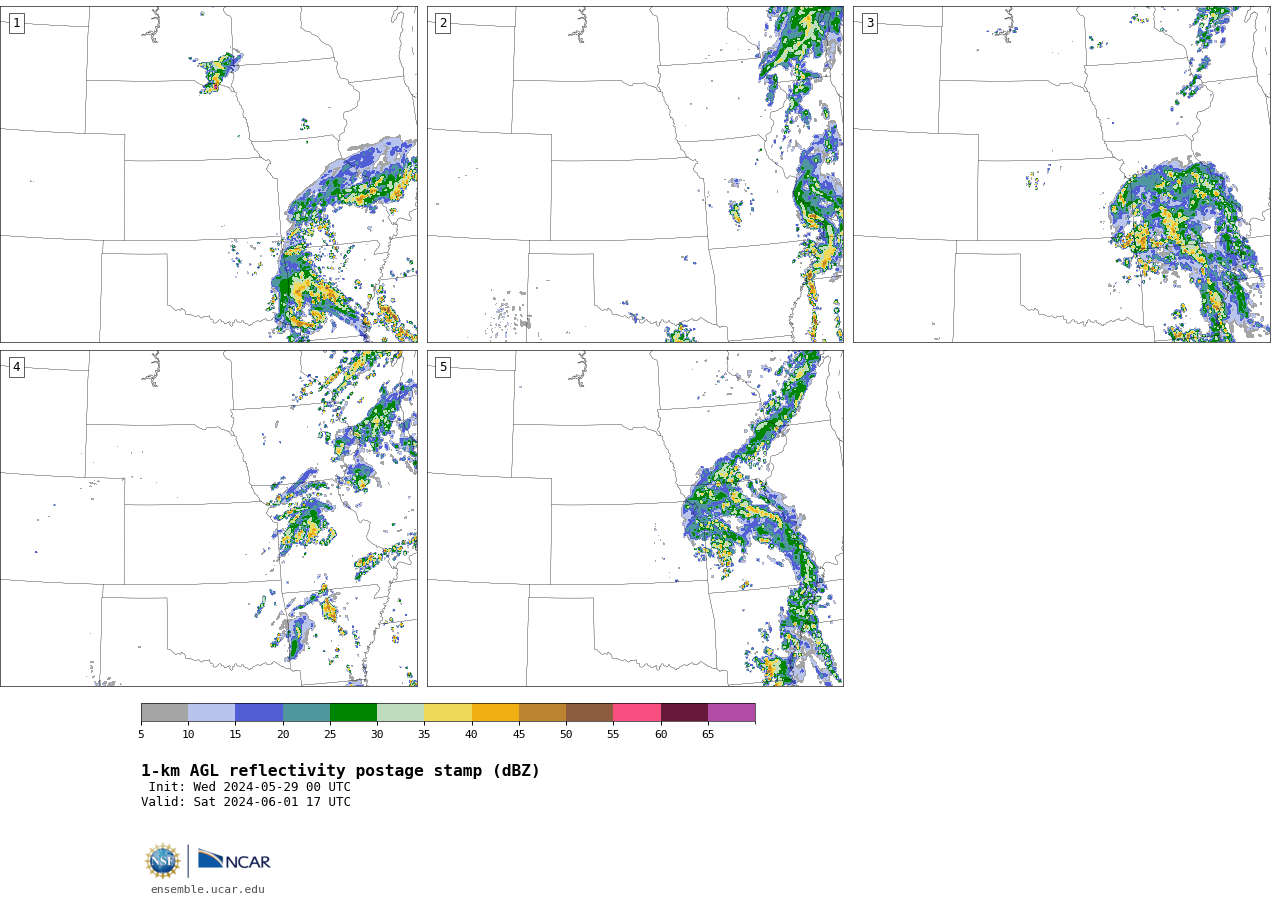Click the pale green 30-35 dBZ swatch

click(x=401, y=713)
